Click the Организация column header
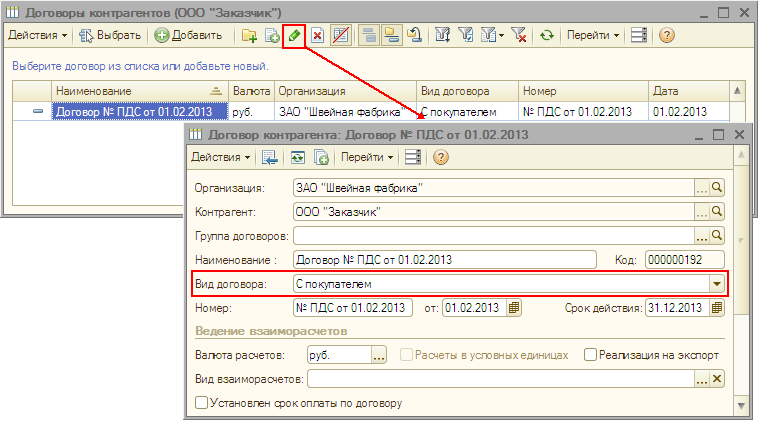 (x=346, y=91)
